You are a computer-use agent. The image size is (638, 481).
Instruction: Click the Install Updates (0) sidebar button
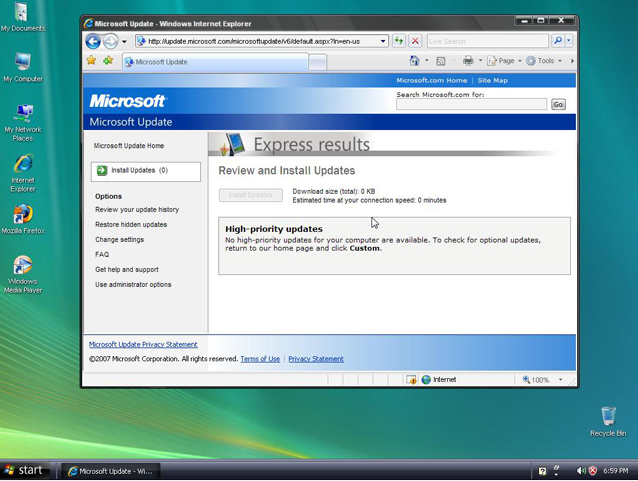pos(146,171)
